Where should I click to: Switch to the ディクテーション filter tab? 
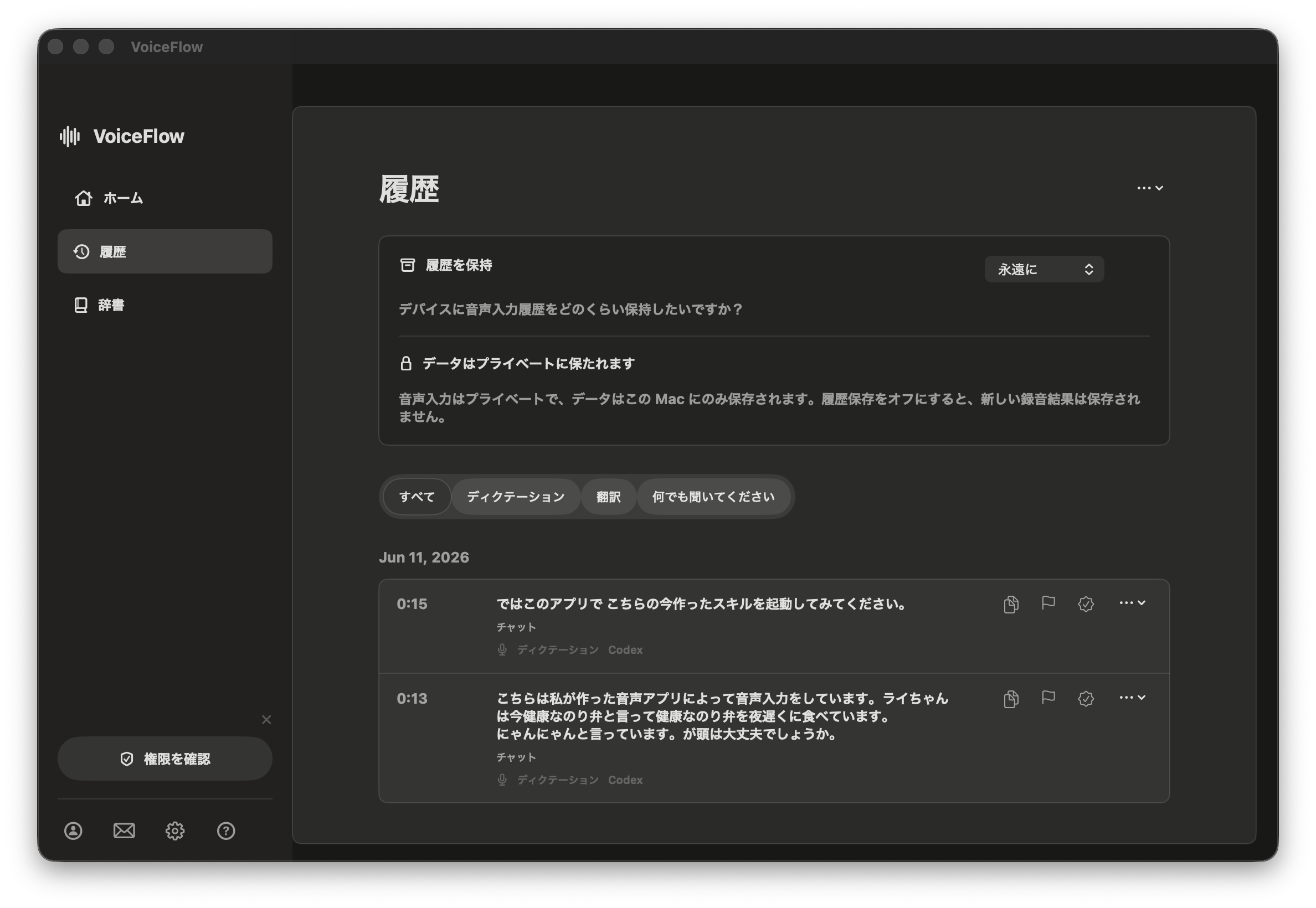point(516,497)
